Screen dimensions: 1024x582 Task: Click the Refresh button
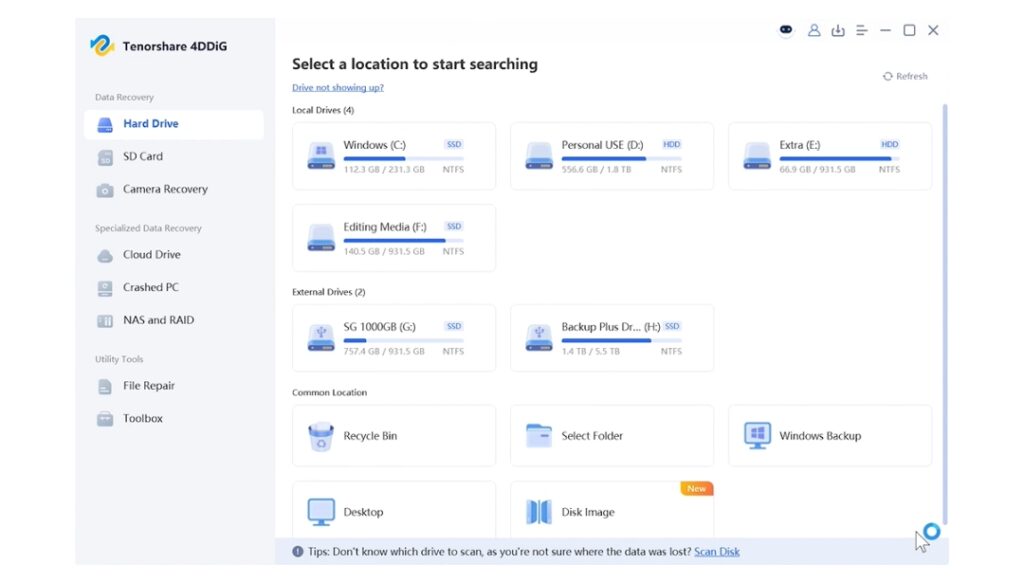click(905, 76)
